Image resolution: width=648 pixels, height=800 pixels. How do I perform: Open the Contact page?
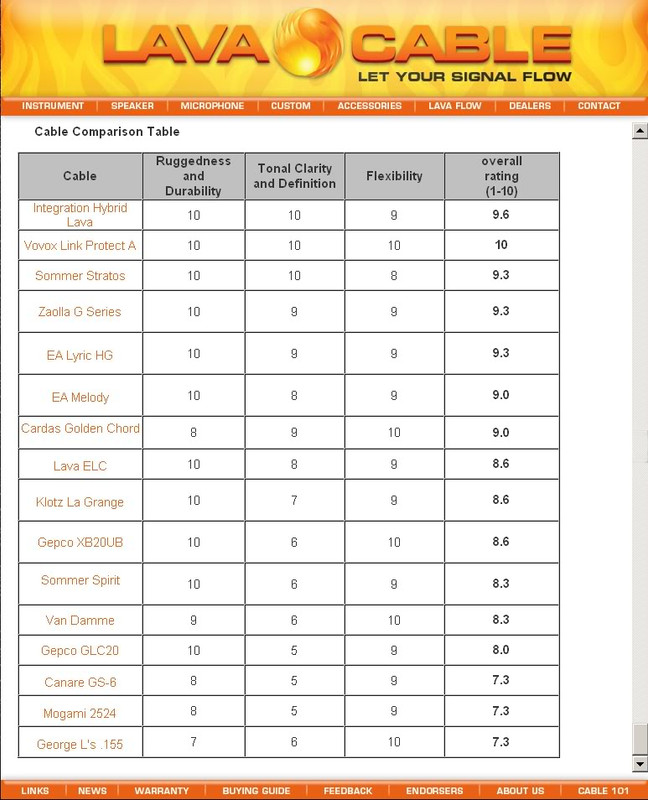(599, 106)
